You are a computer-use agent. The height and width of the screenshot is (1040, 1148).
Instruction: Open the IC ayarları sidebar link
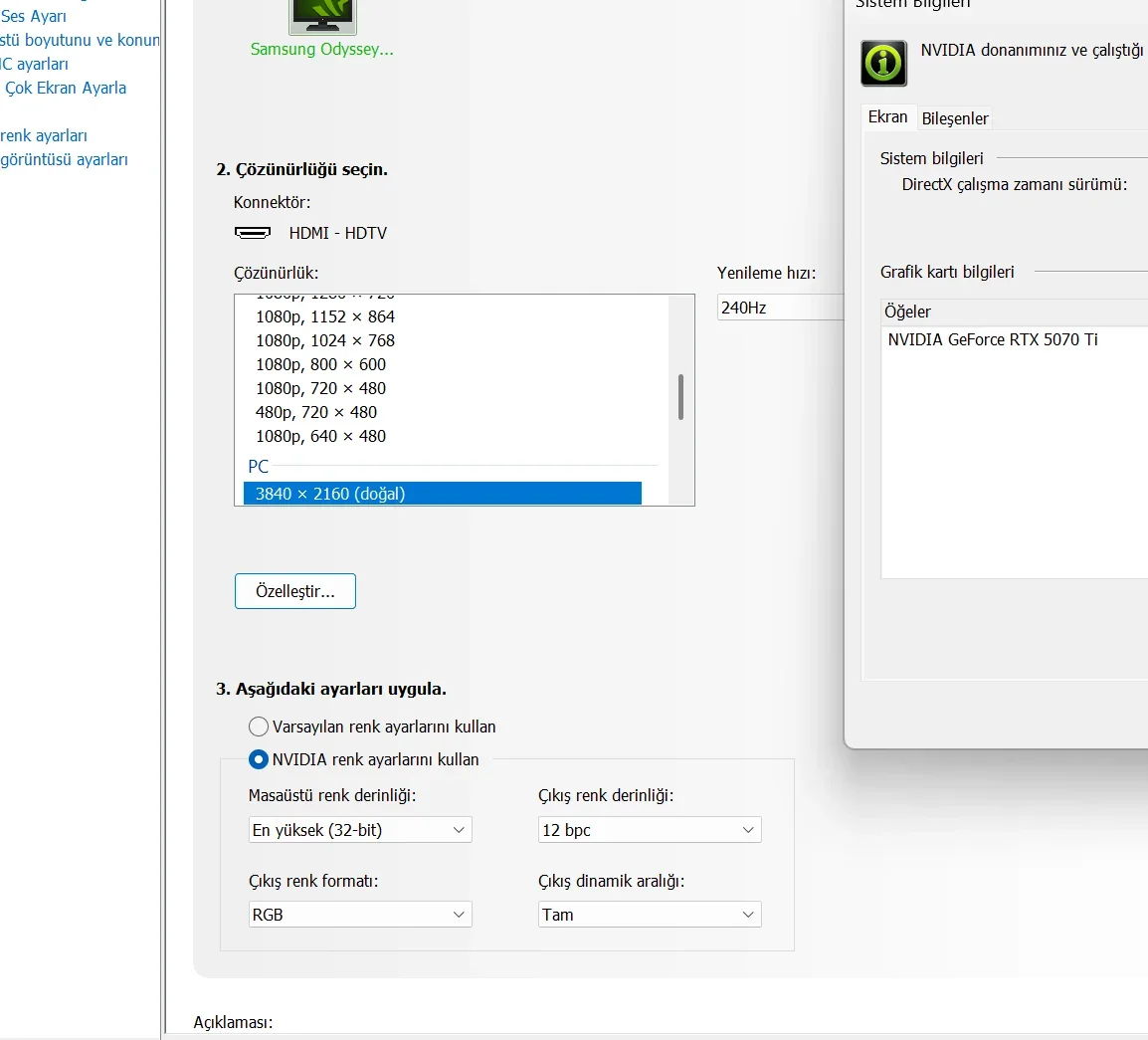coord(34,64)
